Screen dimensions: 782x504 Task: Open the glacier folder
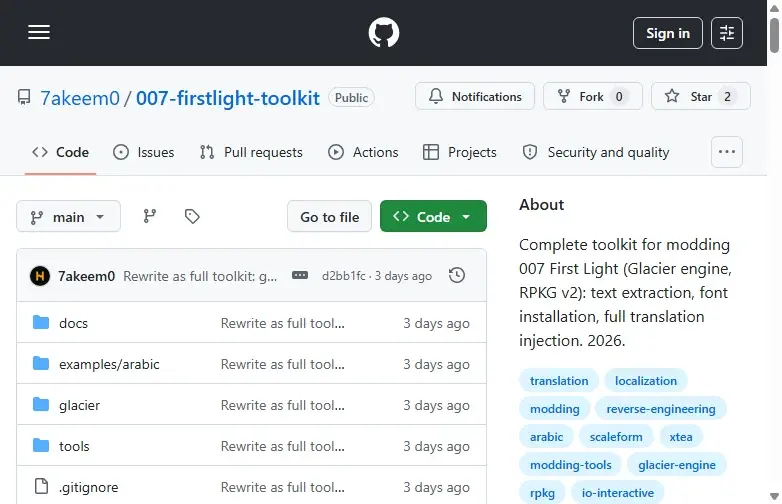pyautogui.click(x=79, y=405)
